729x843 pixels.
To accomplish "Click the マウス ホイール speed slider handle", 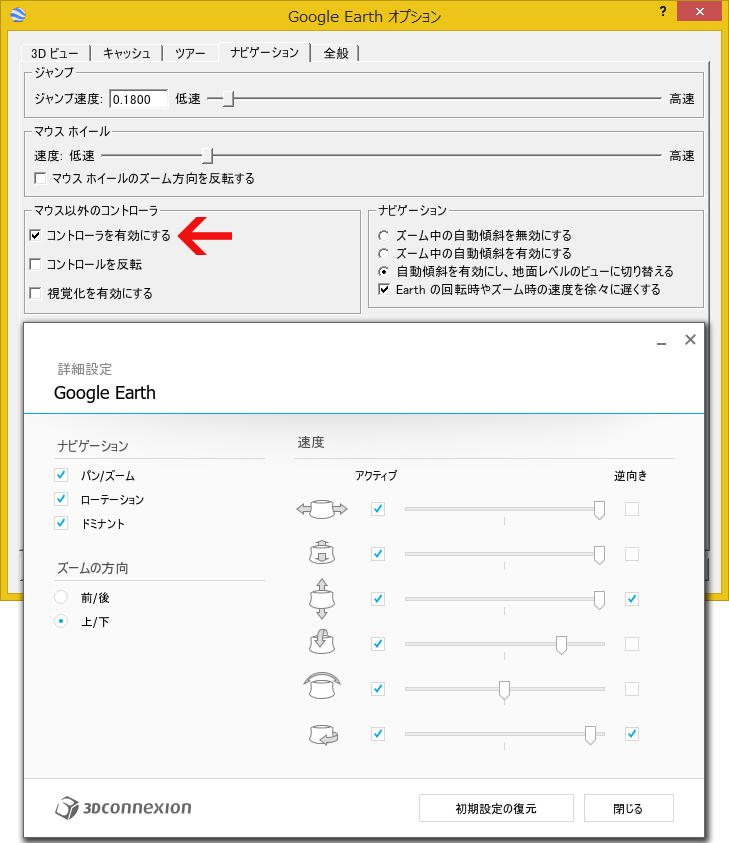I will (208, 155).
